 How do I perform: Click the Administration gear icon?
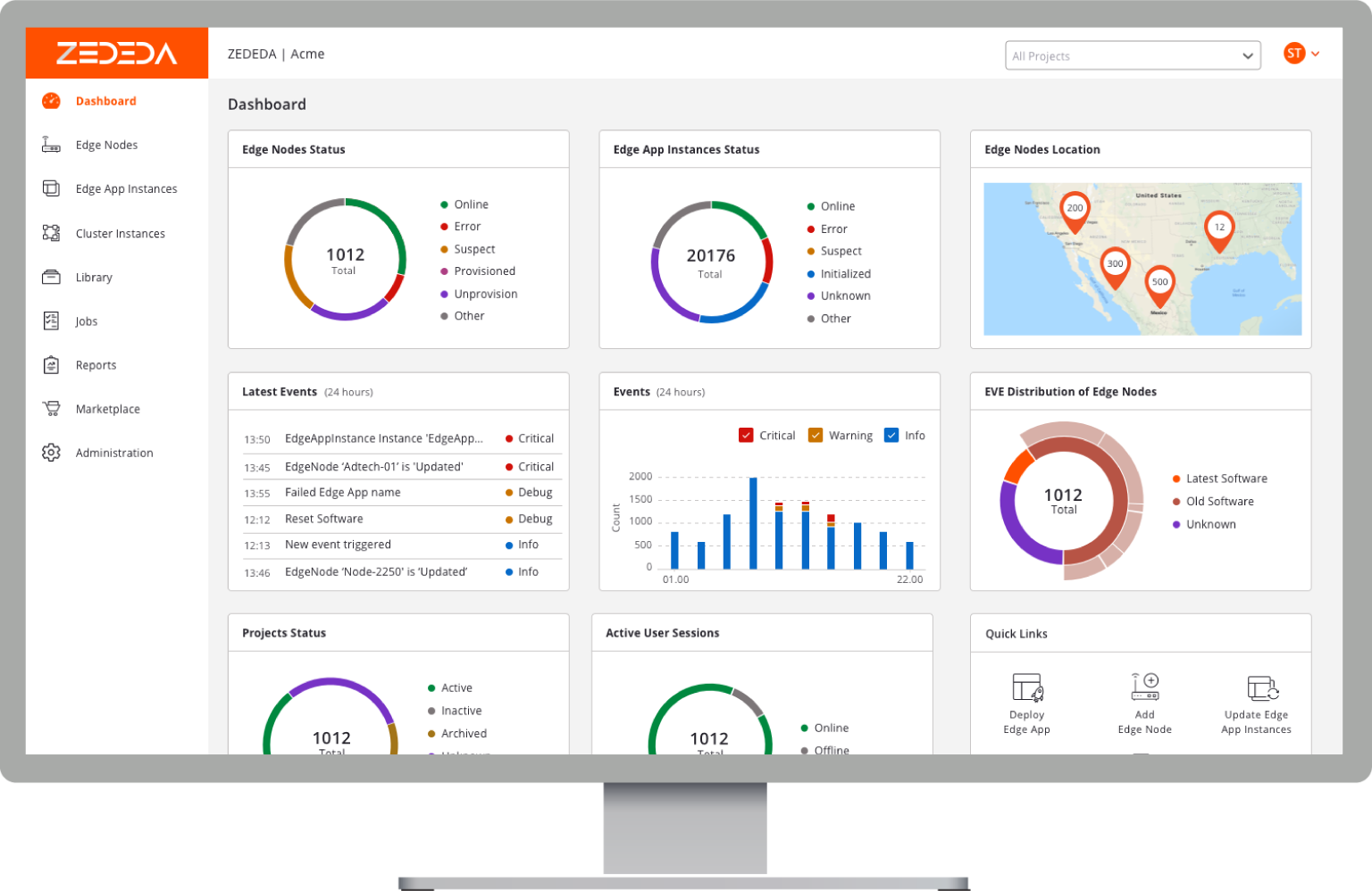pos(51,453)
